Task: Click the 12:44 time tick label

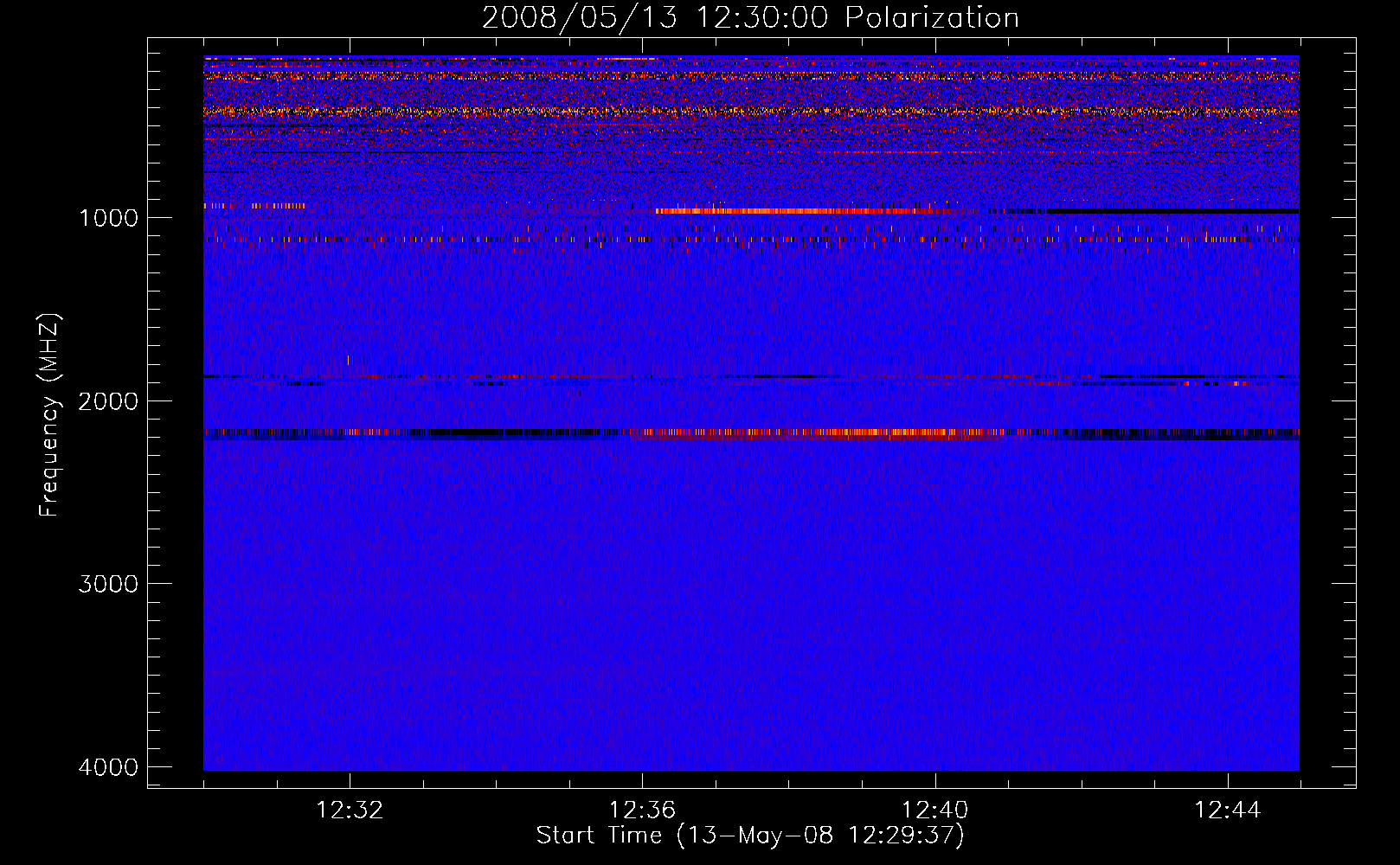Action: [1228, 811]
